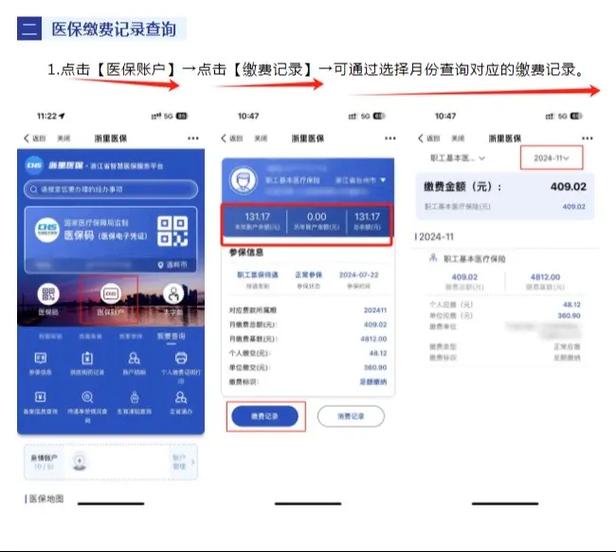Open the more menu on the account screen

390,138
